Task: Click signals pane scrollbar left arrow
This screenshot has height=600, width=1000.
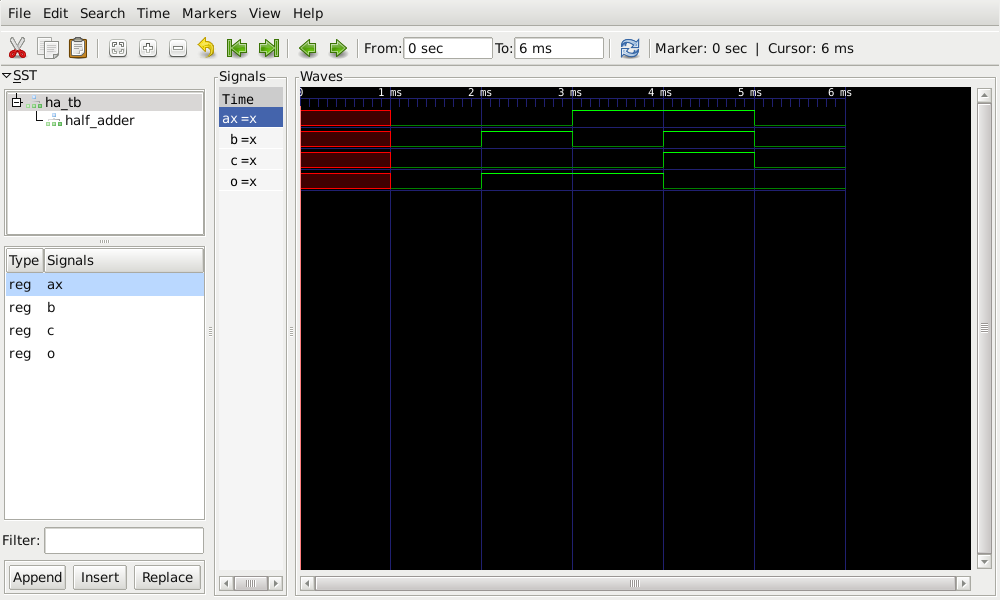Action: pyautogui.click(x=226, y=583)
